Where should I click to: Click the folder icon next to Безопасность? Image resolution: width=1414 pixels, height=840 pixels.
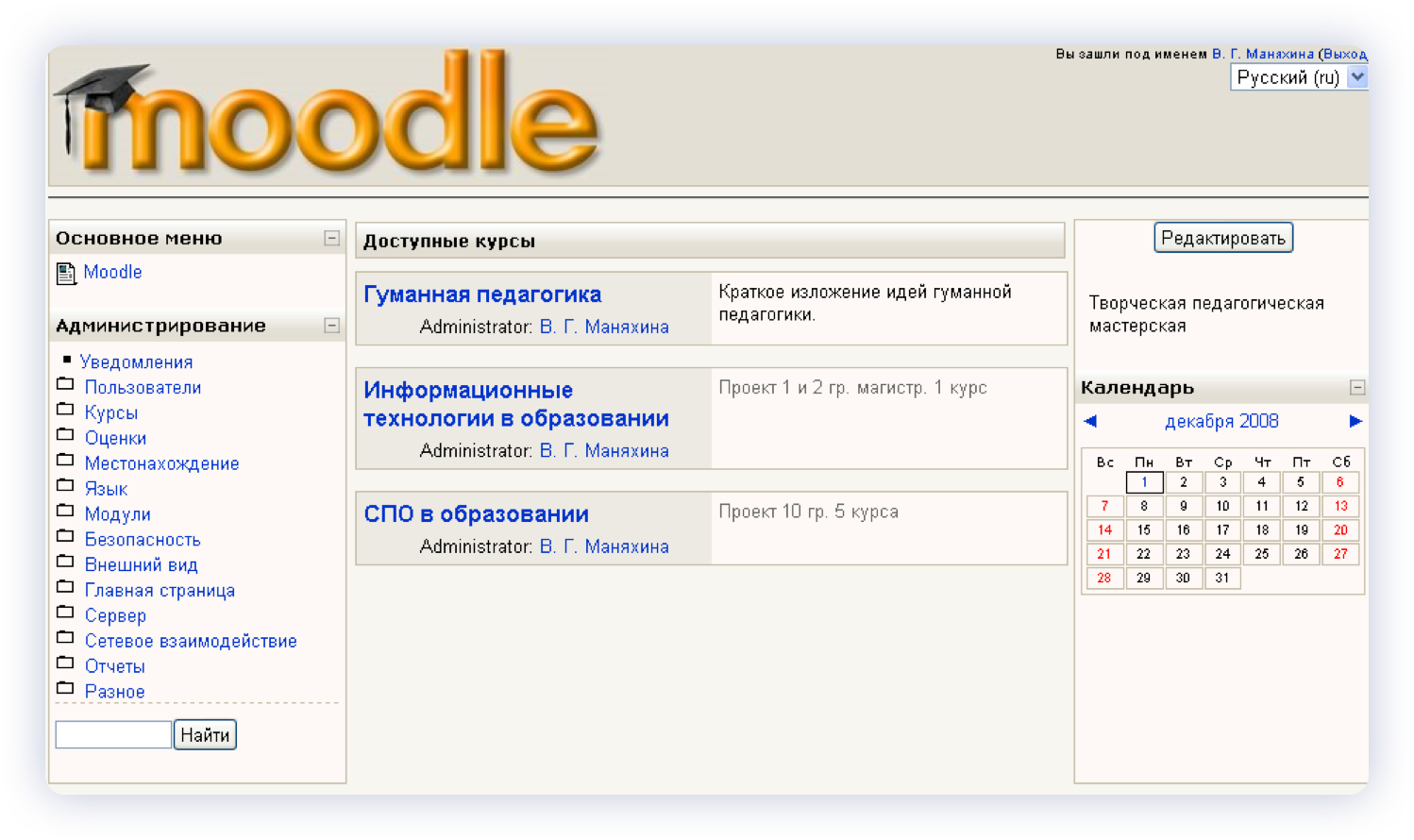point(65,536)
